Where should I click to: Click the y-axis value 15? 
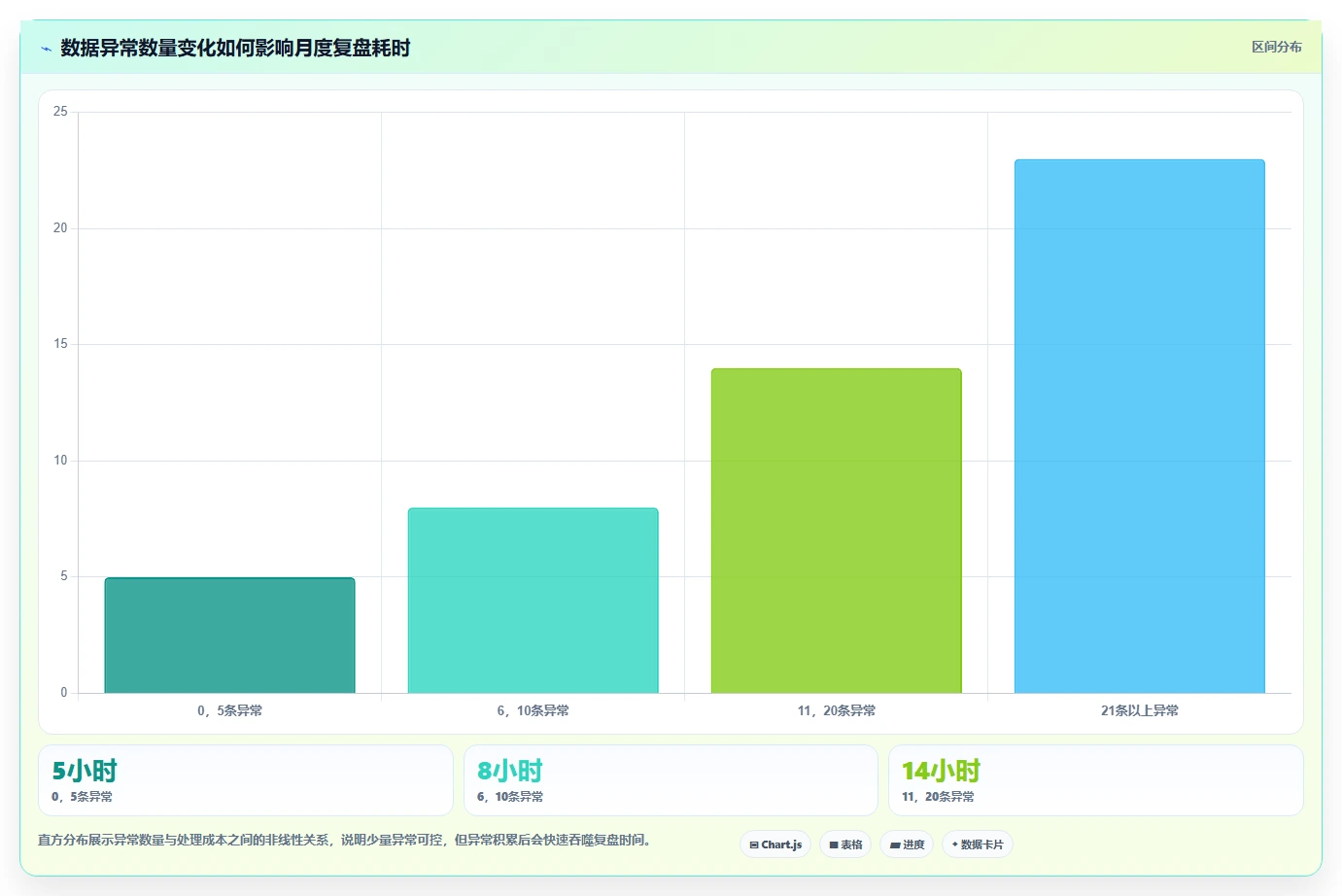click(x=60, y=344)
